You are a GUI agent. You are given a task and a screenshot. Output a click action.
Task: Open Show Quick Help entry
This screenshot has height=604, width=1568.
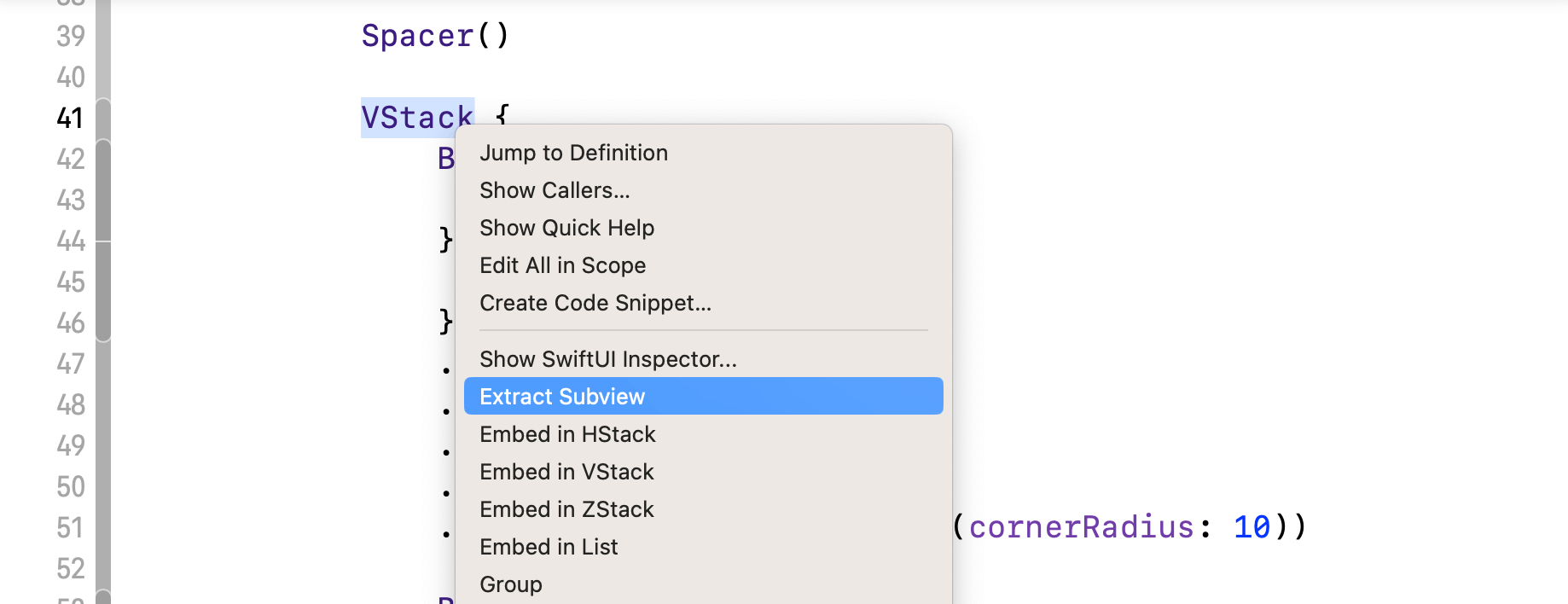(566, 228)
